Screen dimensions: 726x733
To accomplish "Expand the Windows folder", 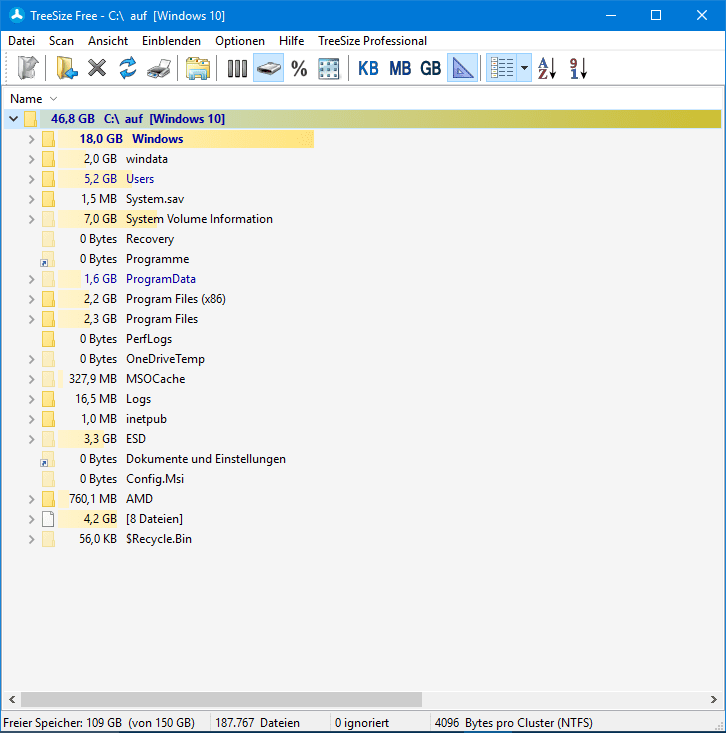I will [31, 139].
